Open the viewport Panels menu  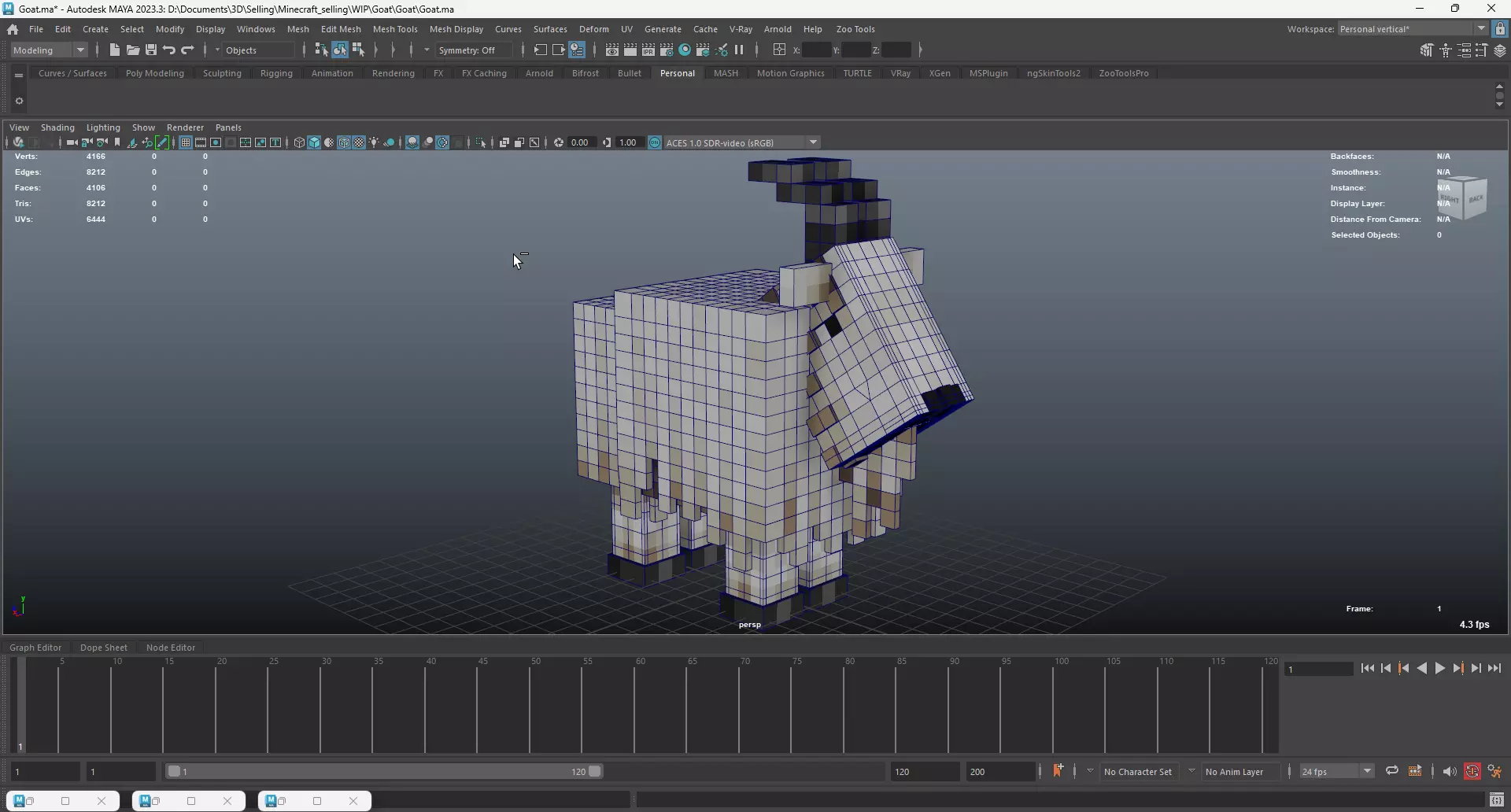coord(228,127)
